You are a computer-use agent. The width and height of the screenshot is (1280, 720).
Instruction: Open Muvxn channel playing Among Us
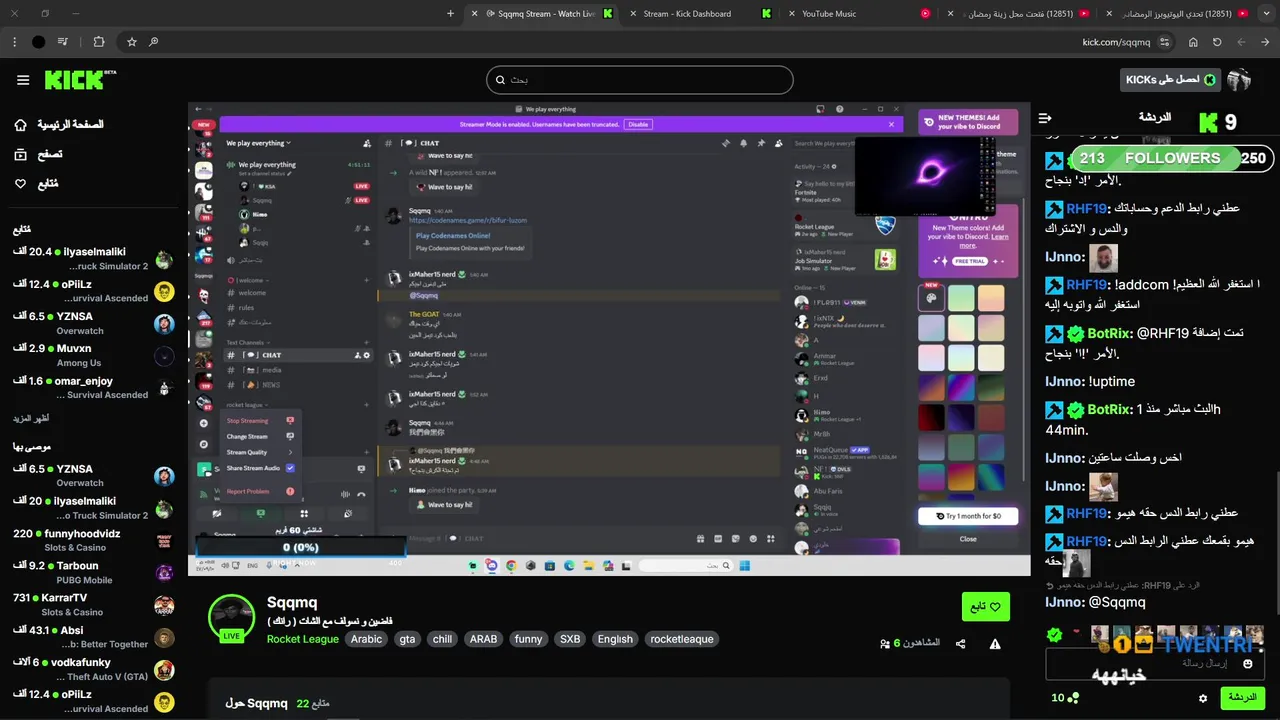click(x=93, y=356)
